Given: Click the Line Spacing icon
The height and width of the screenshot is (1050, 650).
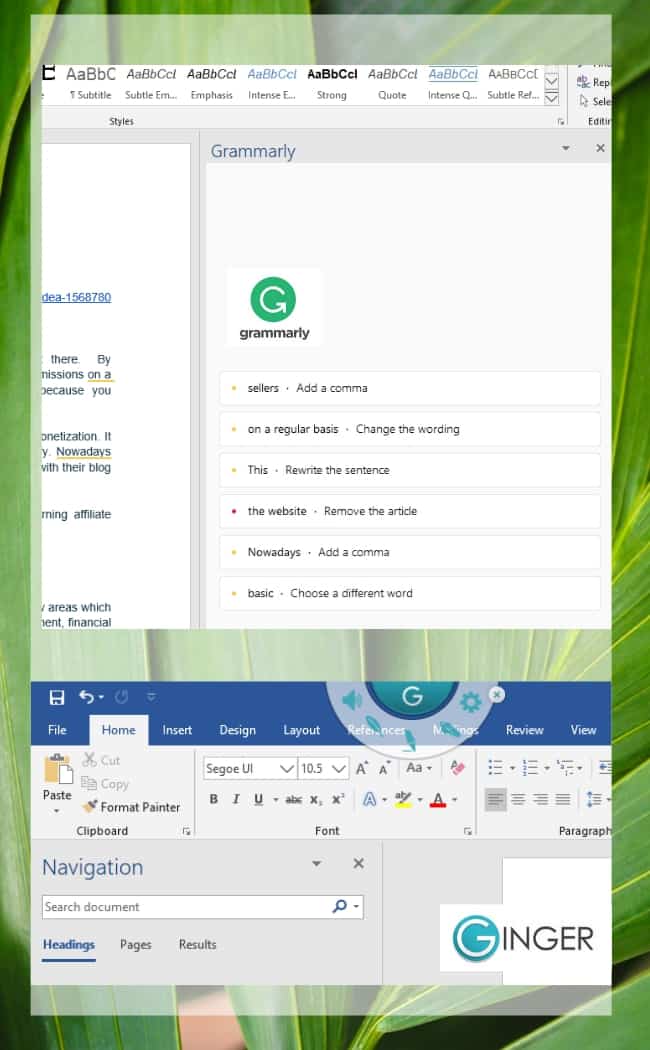Looking at the screenshot, I should coord(594,799).
